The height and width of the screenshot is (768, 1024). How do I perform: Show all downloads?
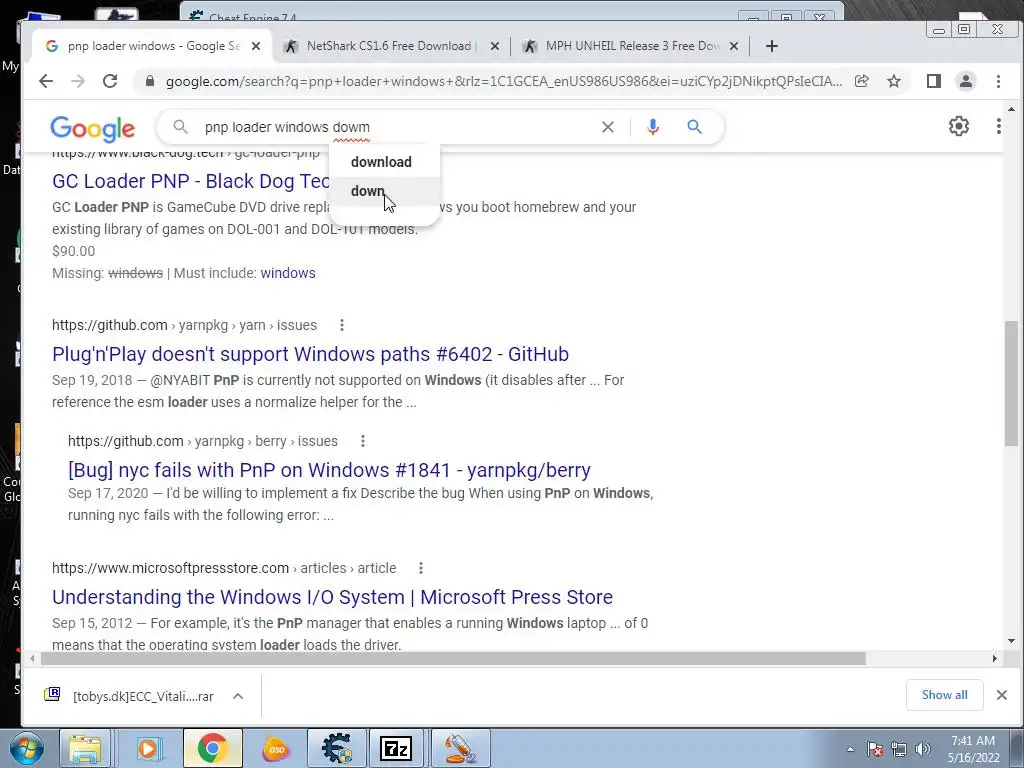point(944,695)
